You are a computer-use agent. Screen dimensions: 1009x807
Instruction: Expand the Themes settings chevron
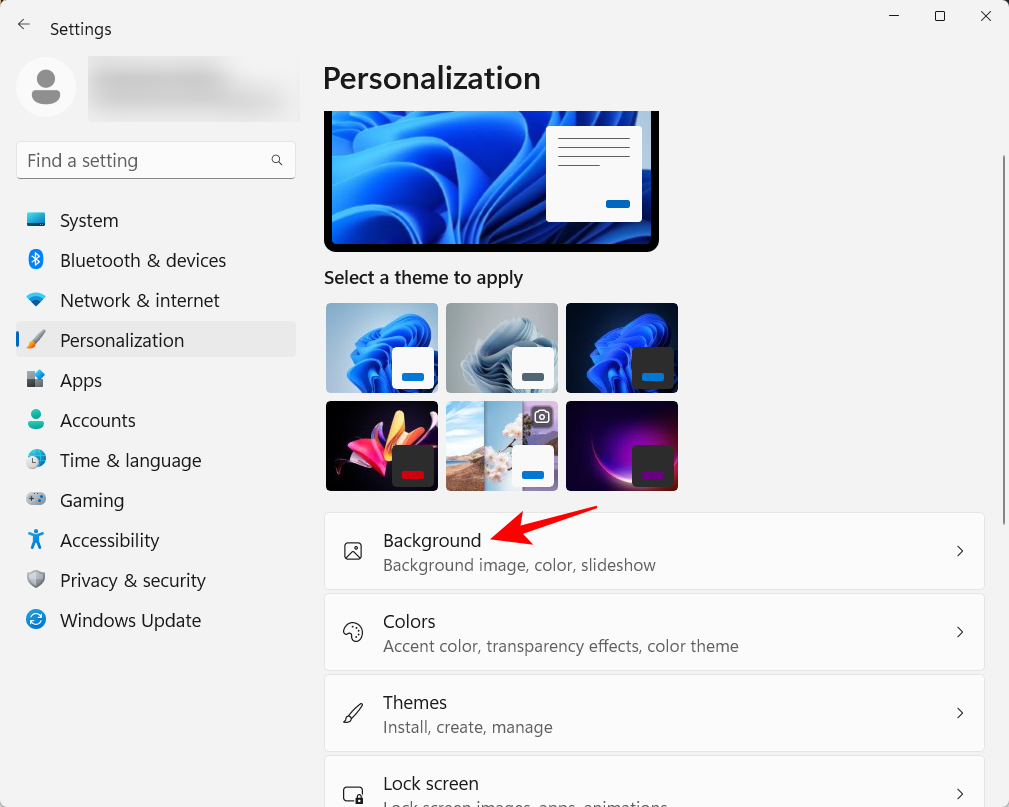click(959, 713)
